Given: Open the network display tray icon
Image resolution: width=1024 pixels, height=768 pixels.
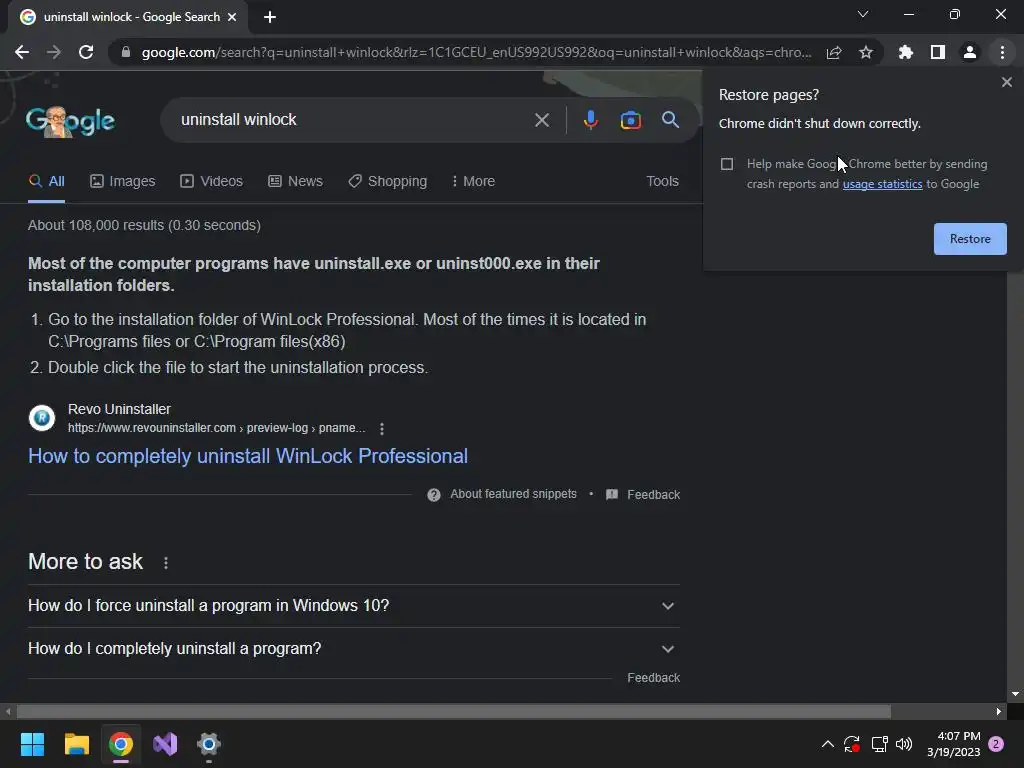Looking at the screenshot, I should (x=879, y=744).
